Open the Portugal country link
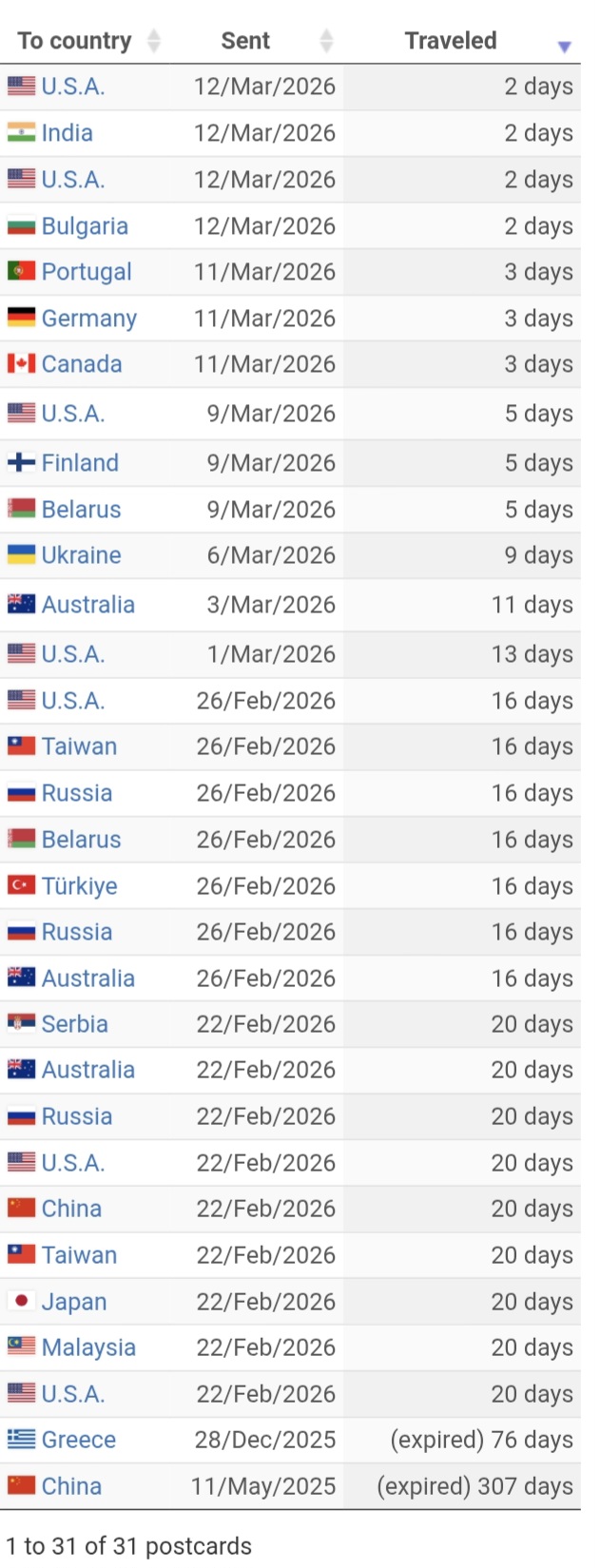 click(87, 272)
